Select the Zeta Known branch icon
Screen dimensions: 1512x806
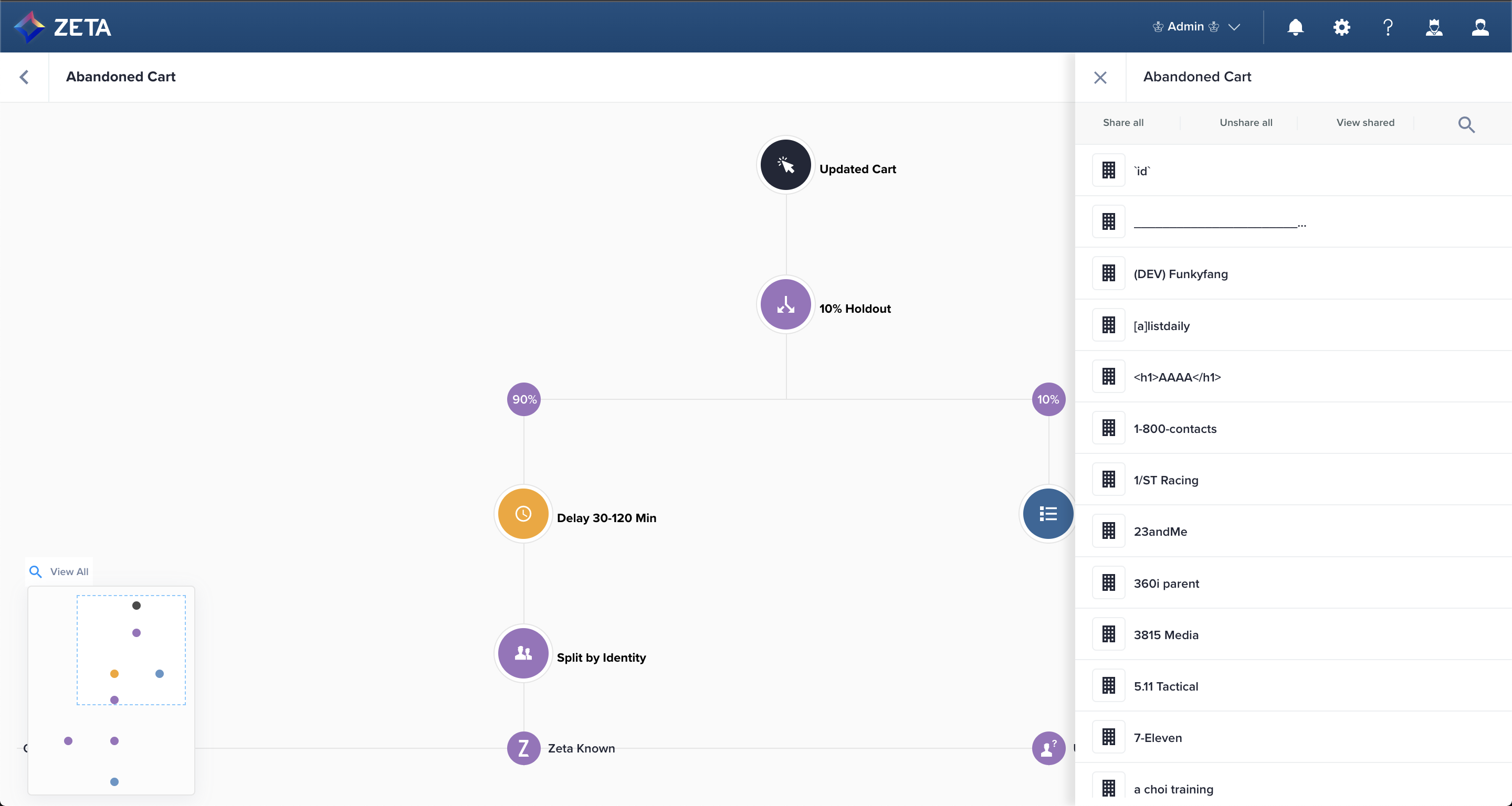point(523,748)
